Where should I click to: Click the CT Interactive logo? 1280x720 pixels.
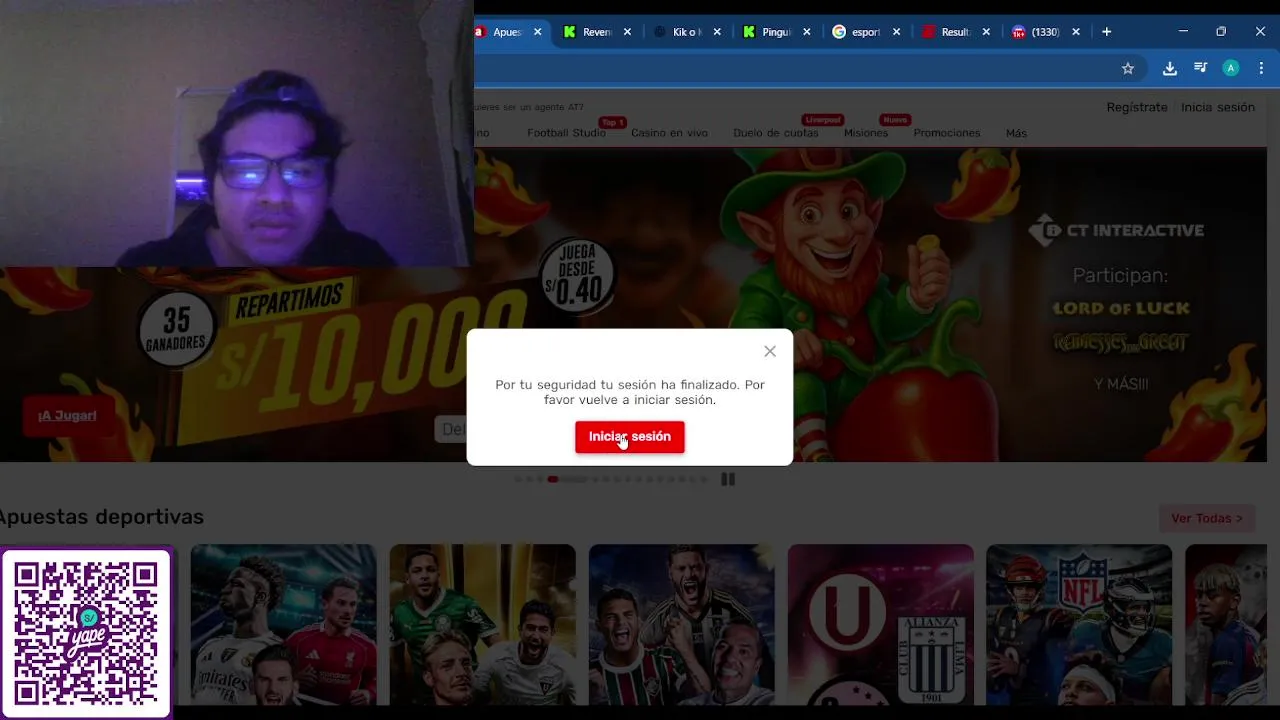(x=1116, y=231)
